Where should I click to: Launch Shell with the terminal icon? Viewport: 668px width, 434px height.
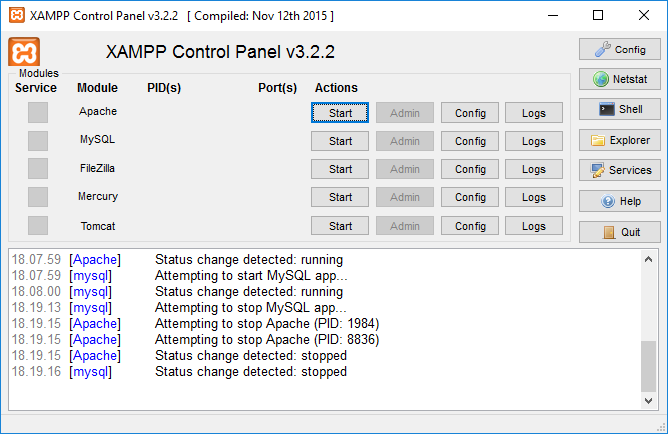pos(620,109)
